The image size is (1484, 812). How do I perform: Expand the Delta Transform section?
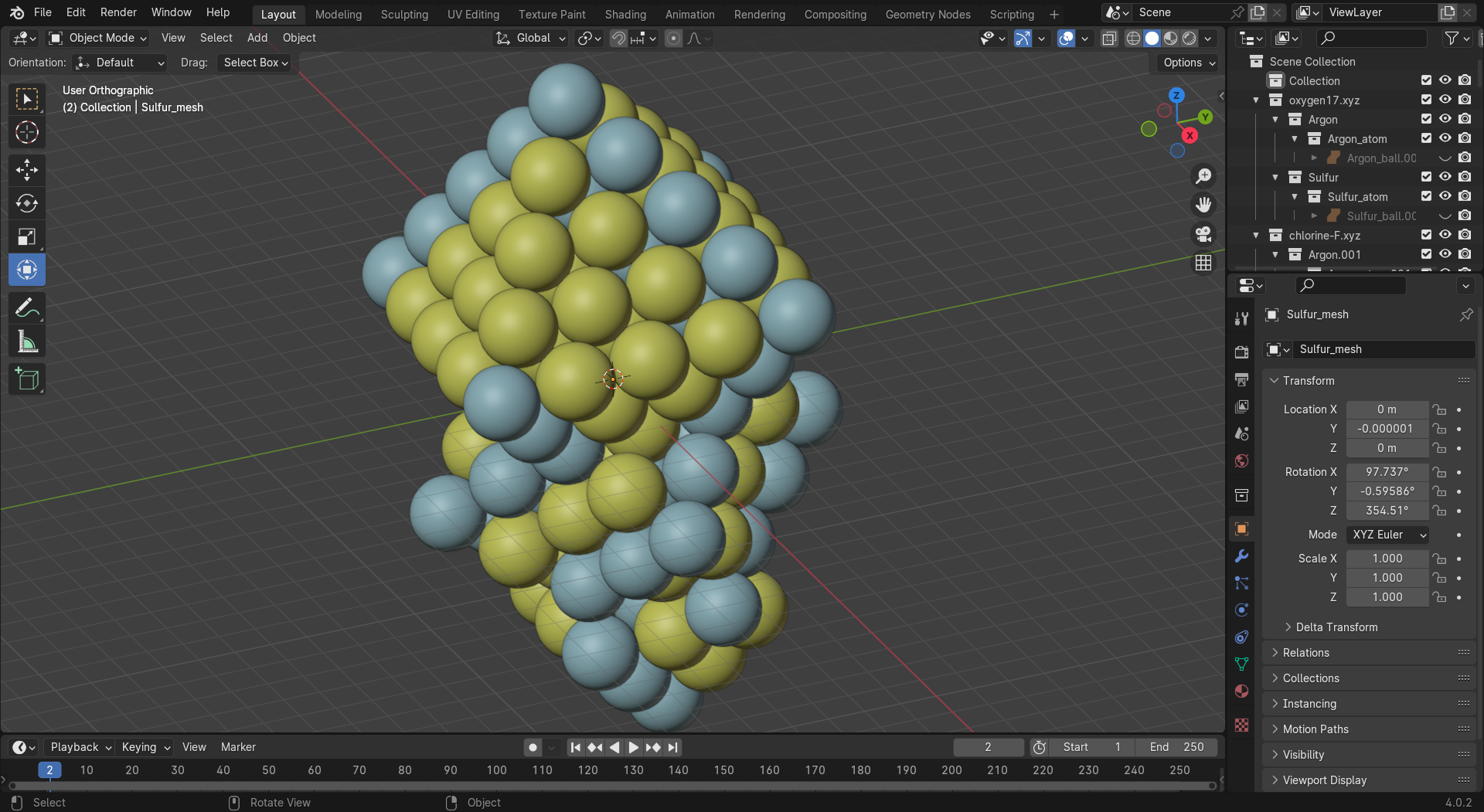click(1336, 627)
